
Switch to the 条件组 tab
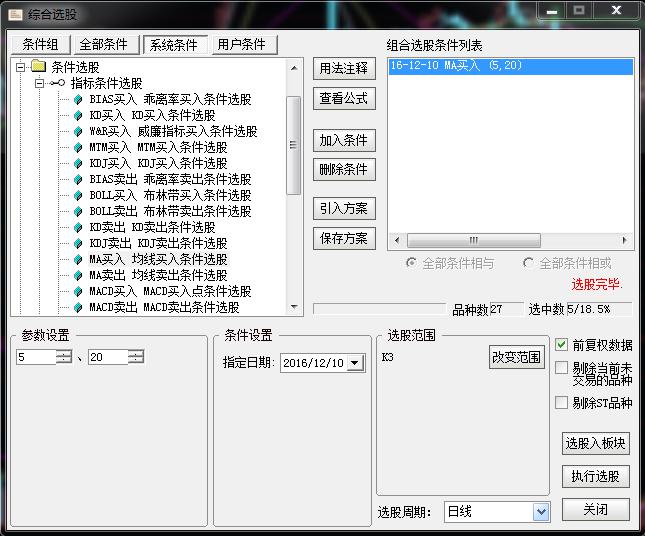[41, 44]
